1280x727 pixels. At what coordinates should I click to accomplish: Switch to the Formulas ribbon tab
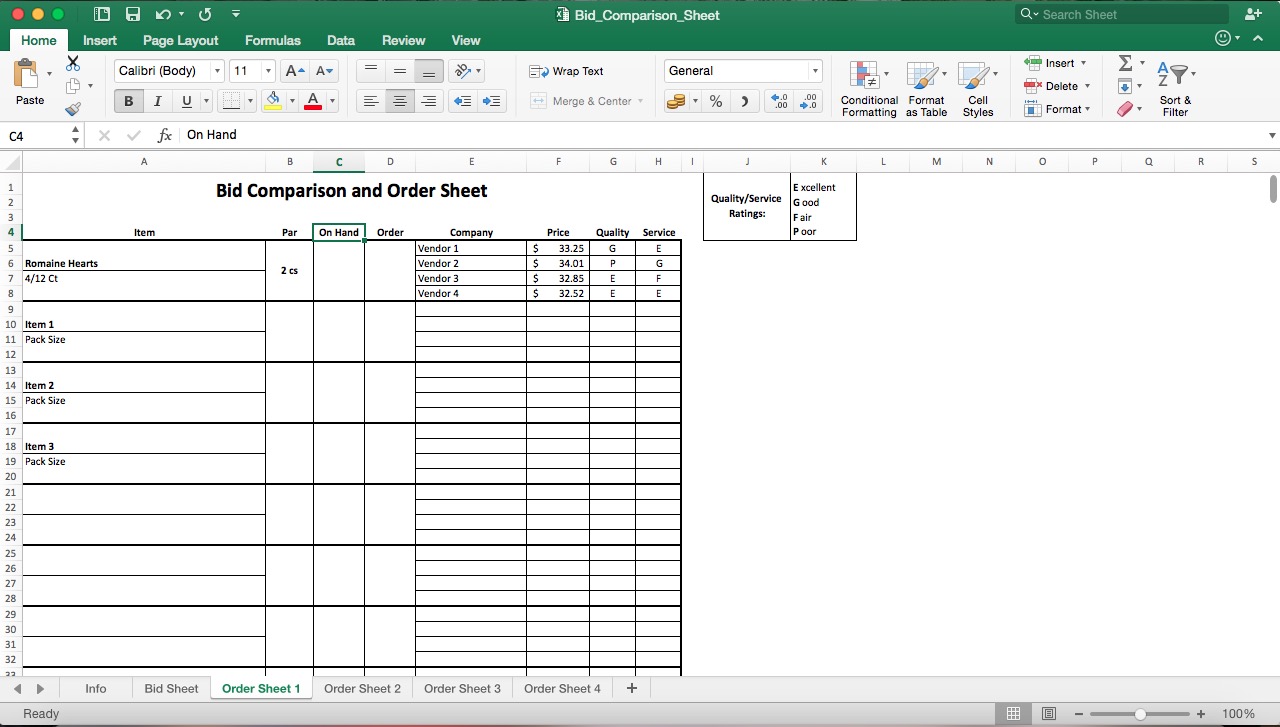click(x=272, y=40)
